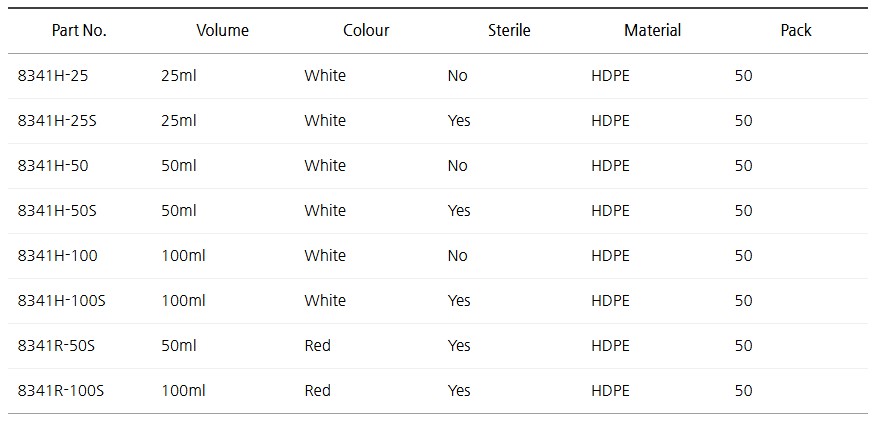The image size is (873, 423).
Task: Select part number 8341H-100S
Action: pyautogui.click(x=61, y=301)
